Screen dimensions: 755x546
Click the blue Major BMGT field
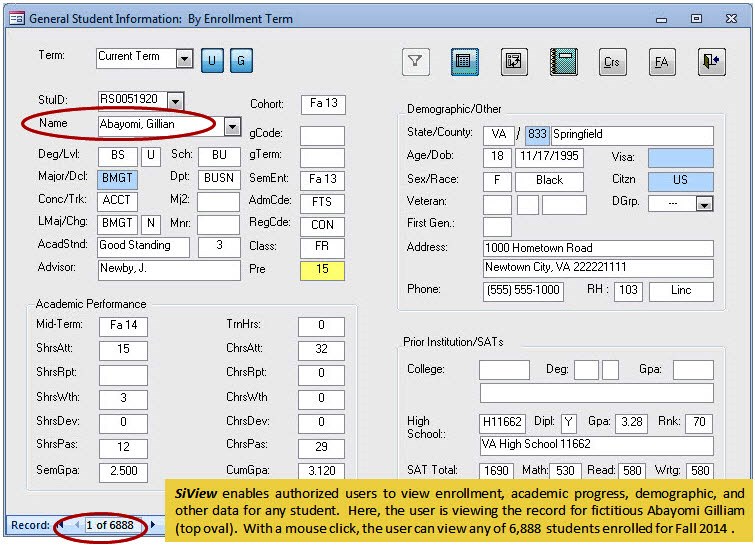(118, 178)
